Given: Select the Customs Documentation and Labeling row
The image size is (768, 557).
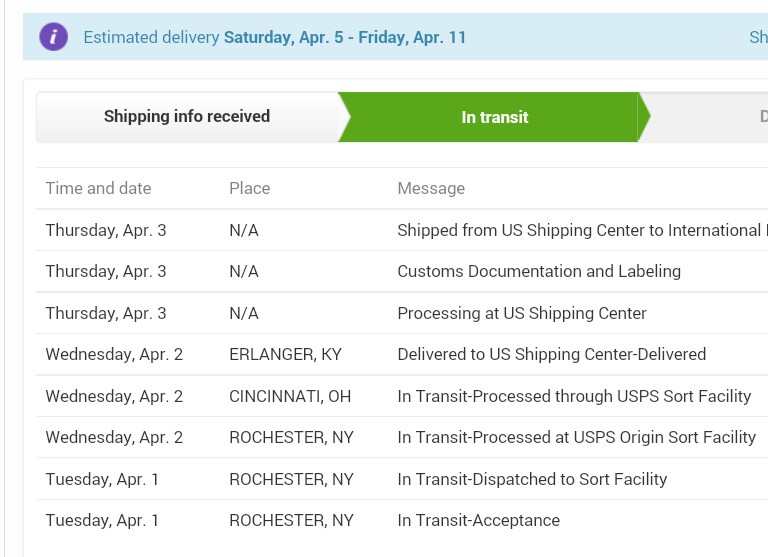Looking at the screenshot, I should (539, 271).
